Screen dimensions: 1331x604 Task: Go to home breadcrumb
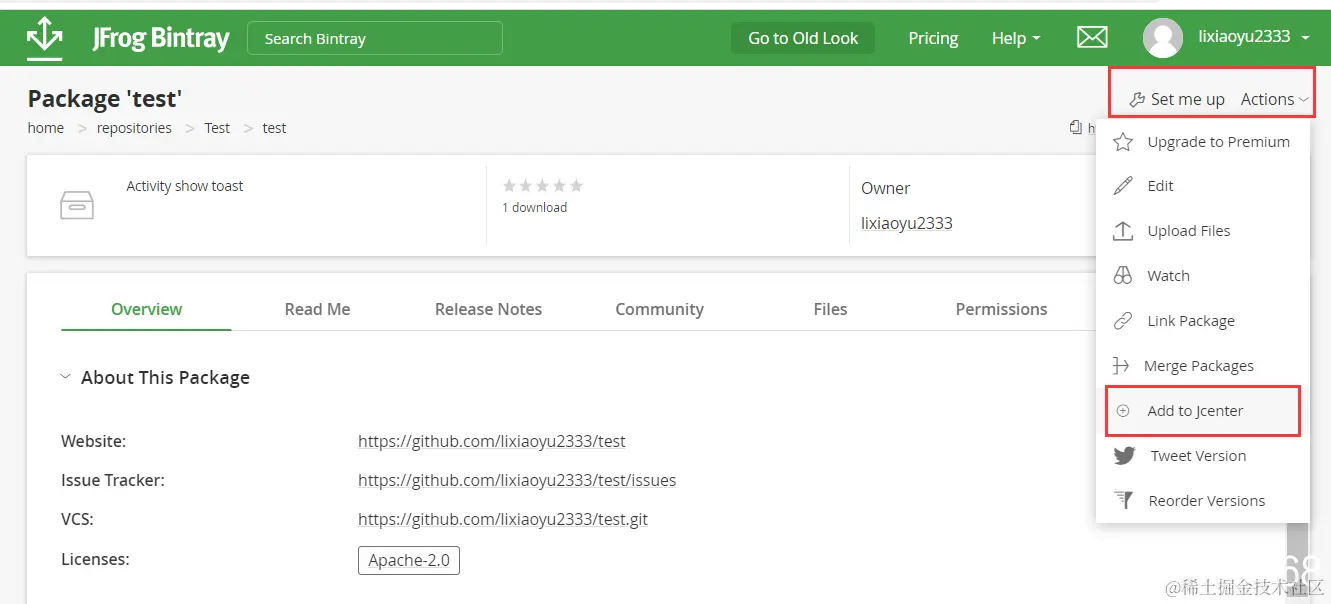point(46,128)
